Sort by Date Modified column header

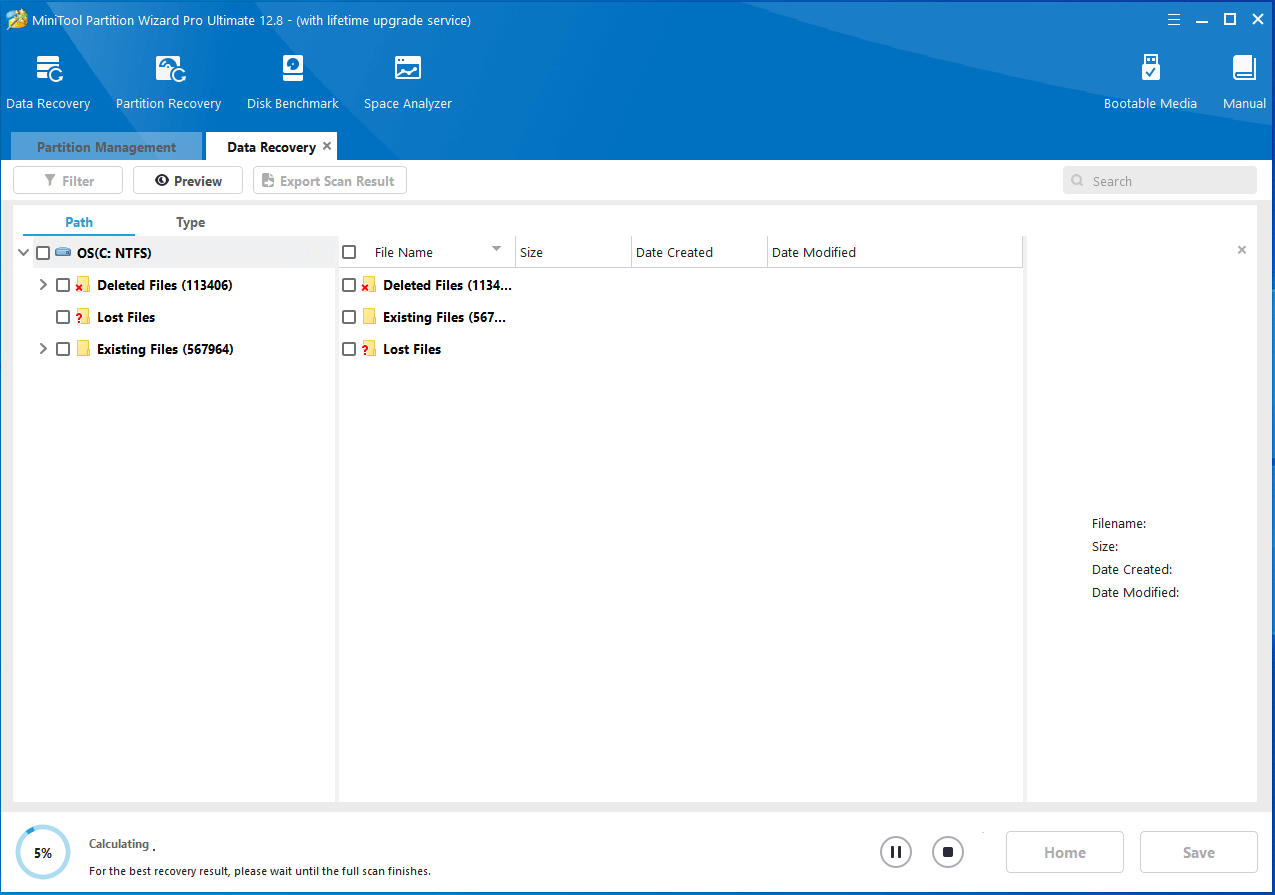(895, 252)
